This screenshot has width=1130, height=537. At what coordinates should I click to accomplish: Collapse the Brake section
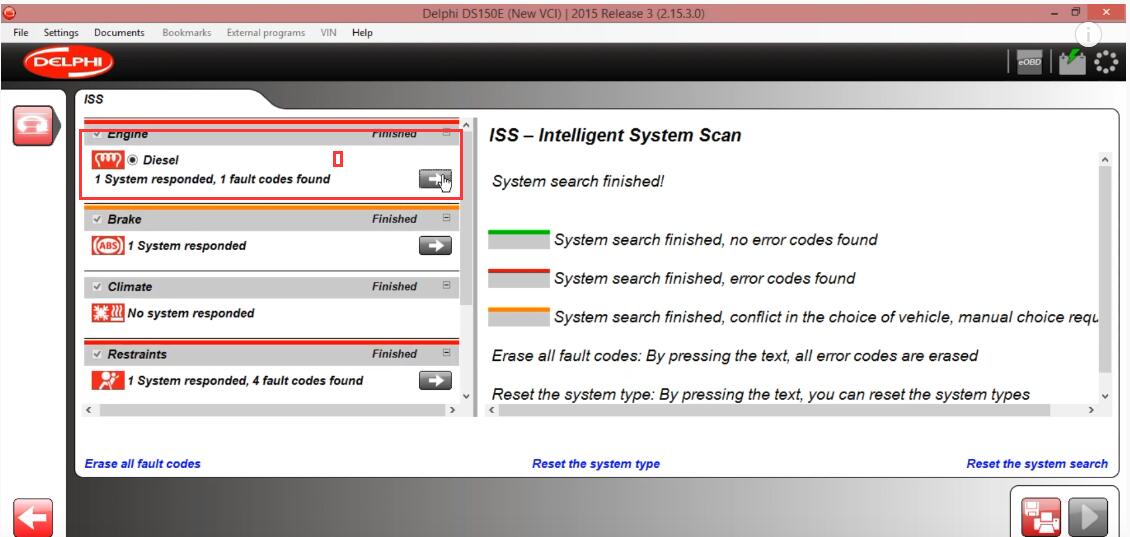[x=446, y=218]
